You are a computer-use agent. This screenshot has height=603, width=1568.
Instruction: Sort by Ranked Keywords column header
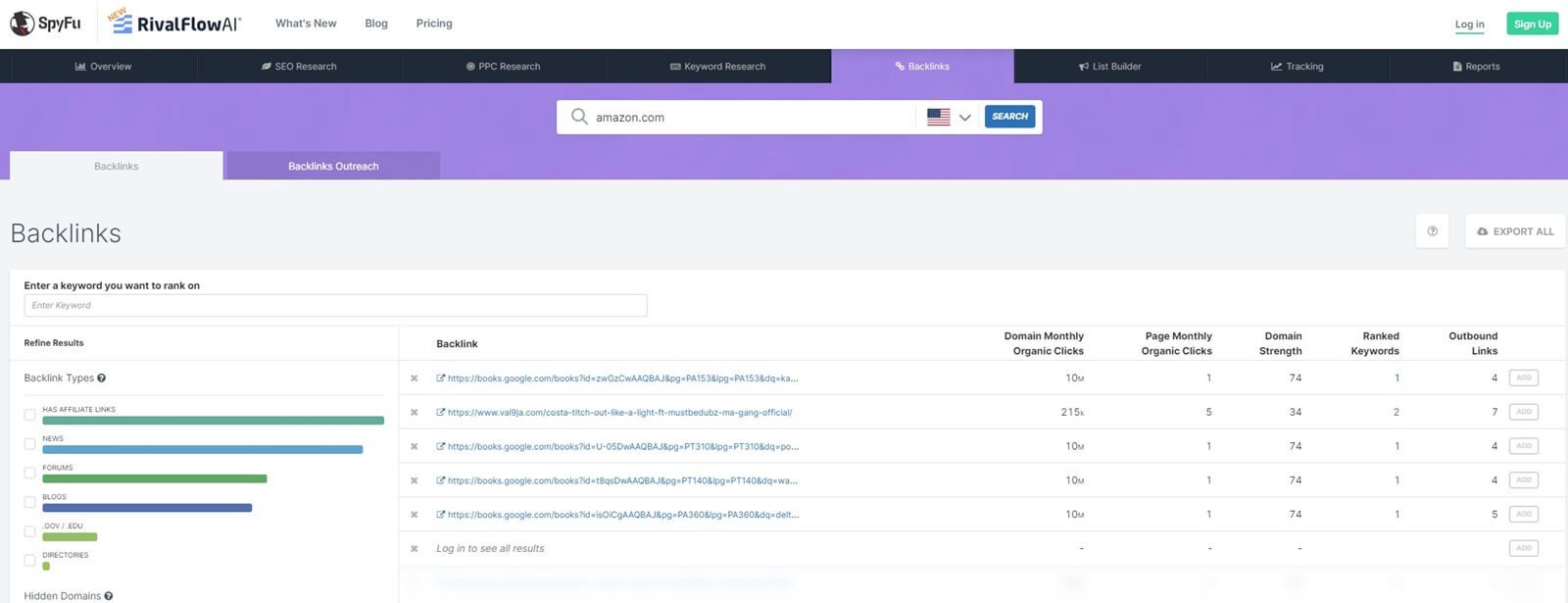[x=1375, y=343]
